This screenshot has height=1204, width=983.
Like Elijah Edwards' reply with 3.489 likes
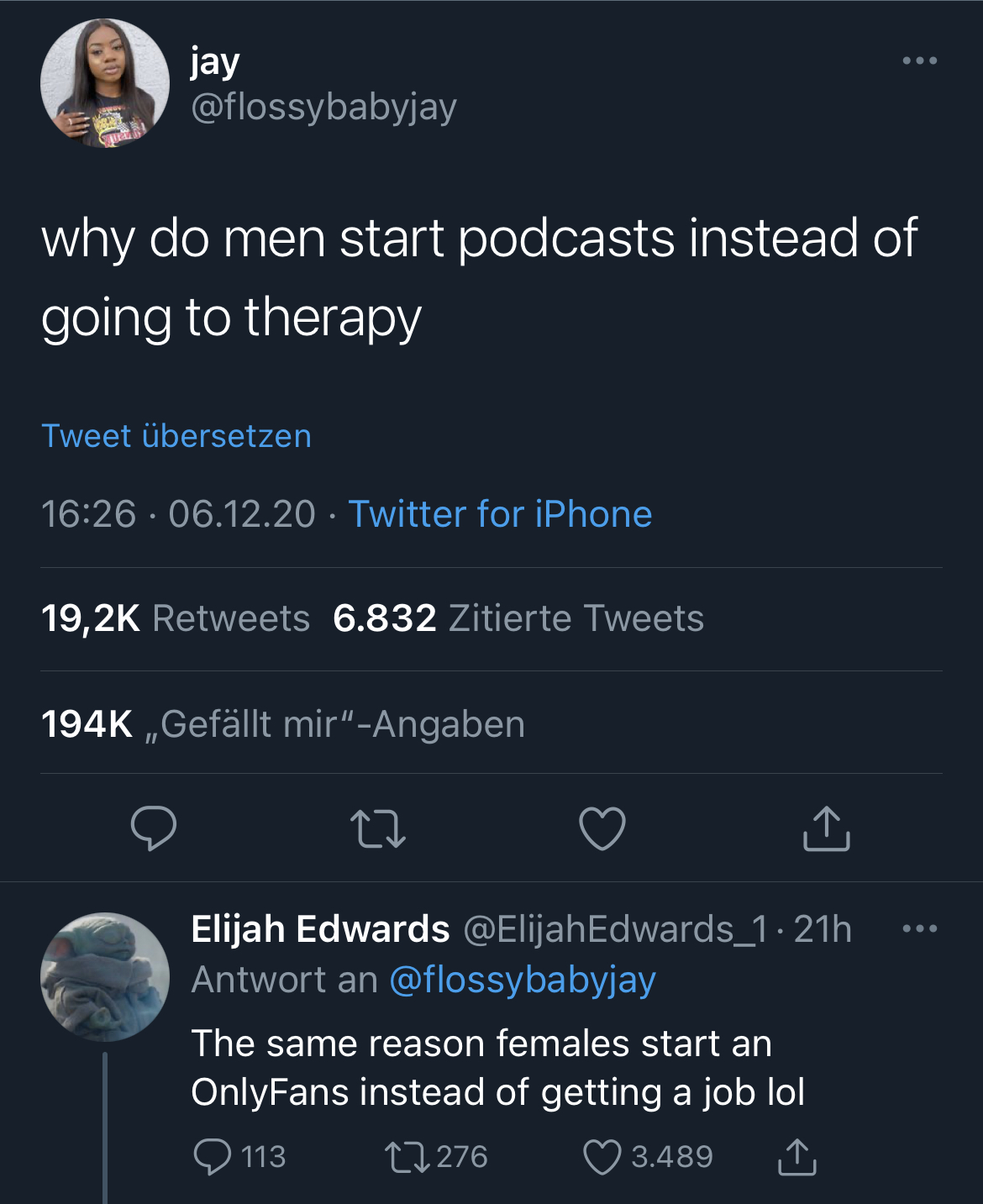648,1156
